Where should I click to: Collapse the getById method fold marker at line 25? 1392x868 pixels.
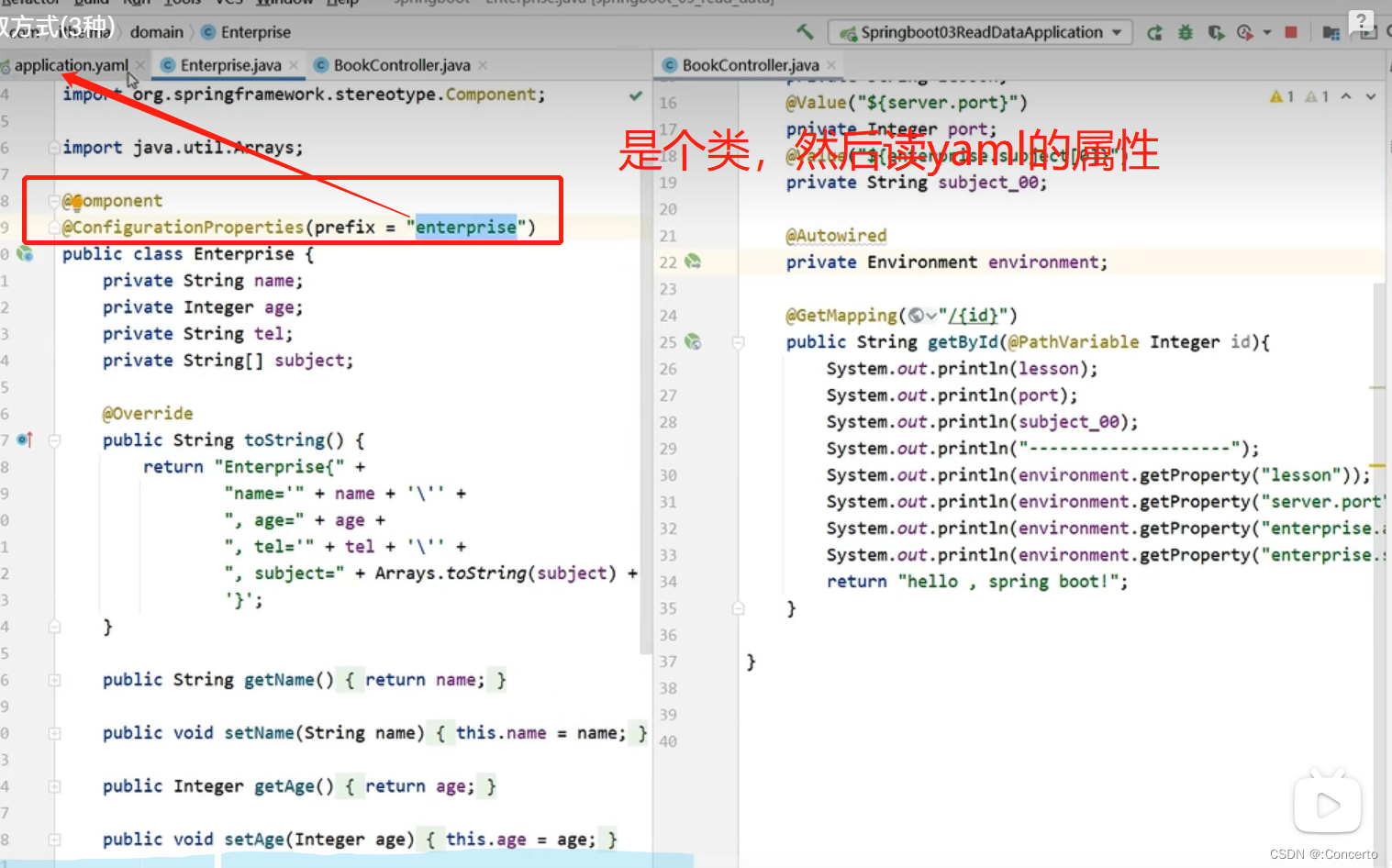pyautogui.click(x=738, y=342)
